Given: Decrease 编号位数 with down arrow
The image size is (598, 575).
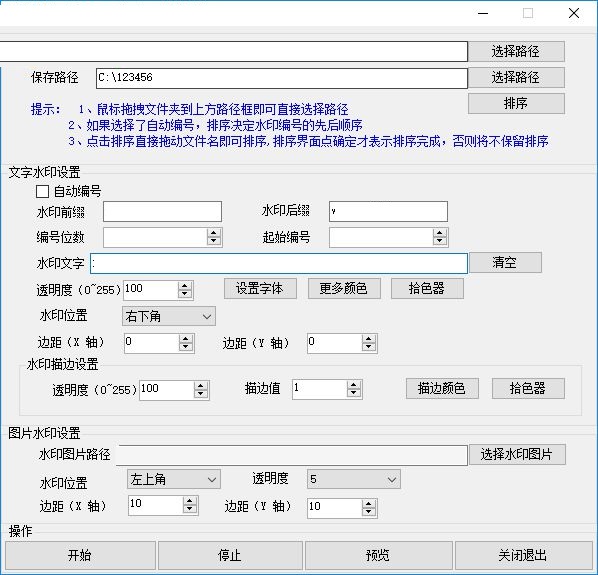Looking at the screenshot, I should point(214,241).
